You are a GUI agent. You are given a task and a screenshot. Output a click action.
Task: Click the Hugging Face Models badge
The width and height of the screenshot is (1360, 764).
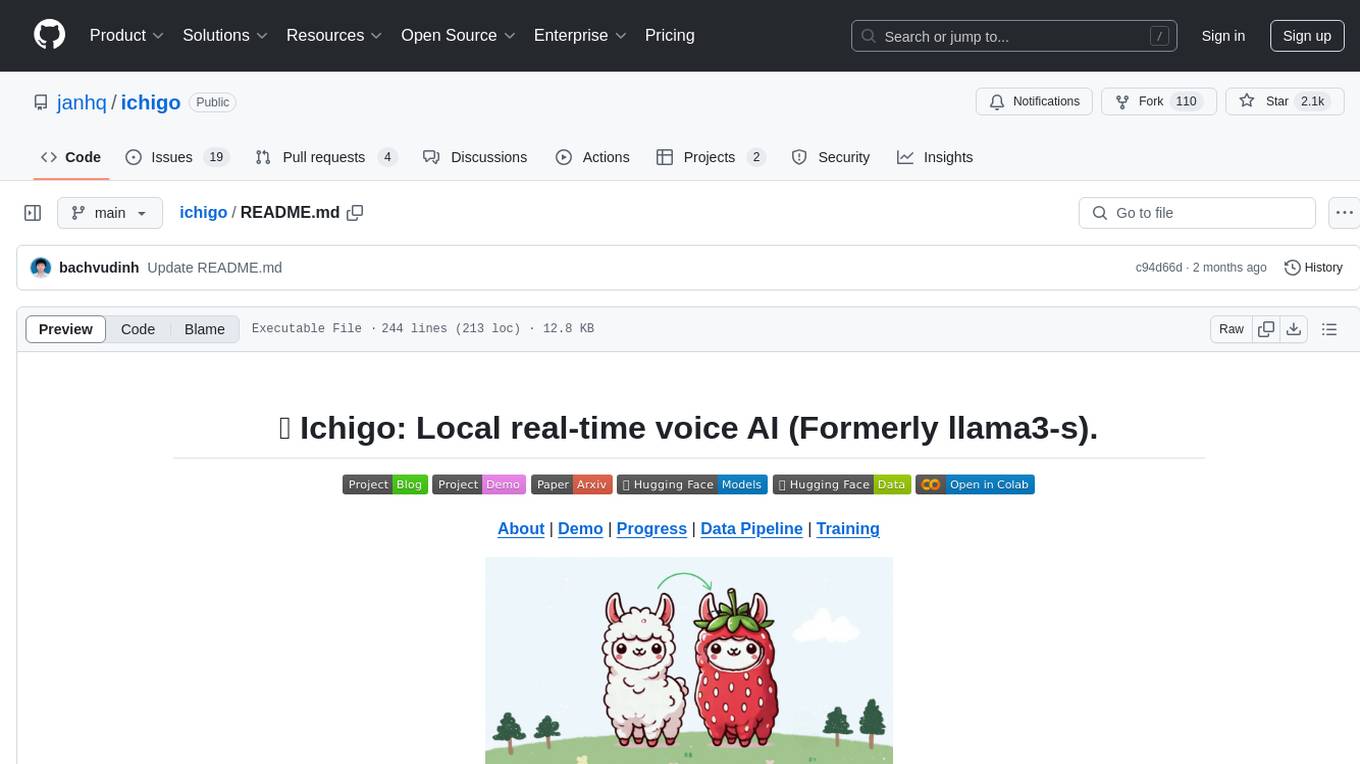coord(692,484)
